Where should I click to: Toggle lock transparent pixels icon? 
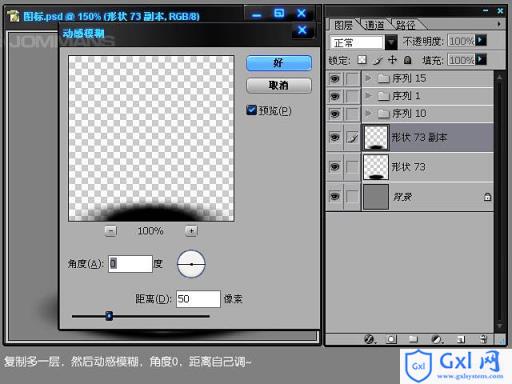click(362, 60)
